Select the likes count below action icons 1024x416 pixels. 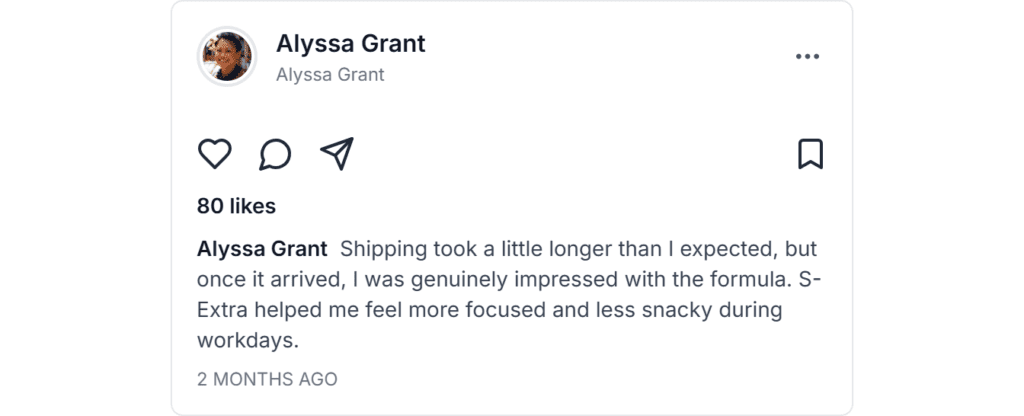237,207
